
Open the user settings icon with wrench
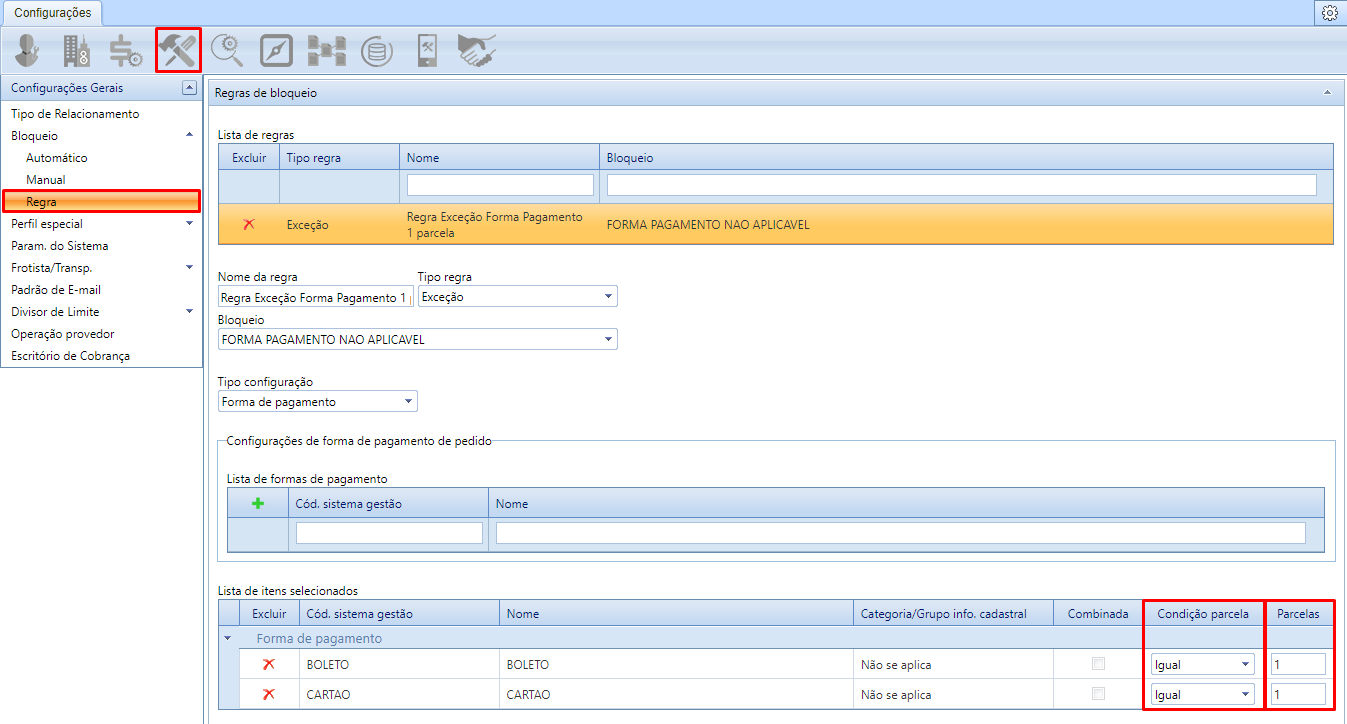click(x=28, y=50)
